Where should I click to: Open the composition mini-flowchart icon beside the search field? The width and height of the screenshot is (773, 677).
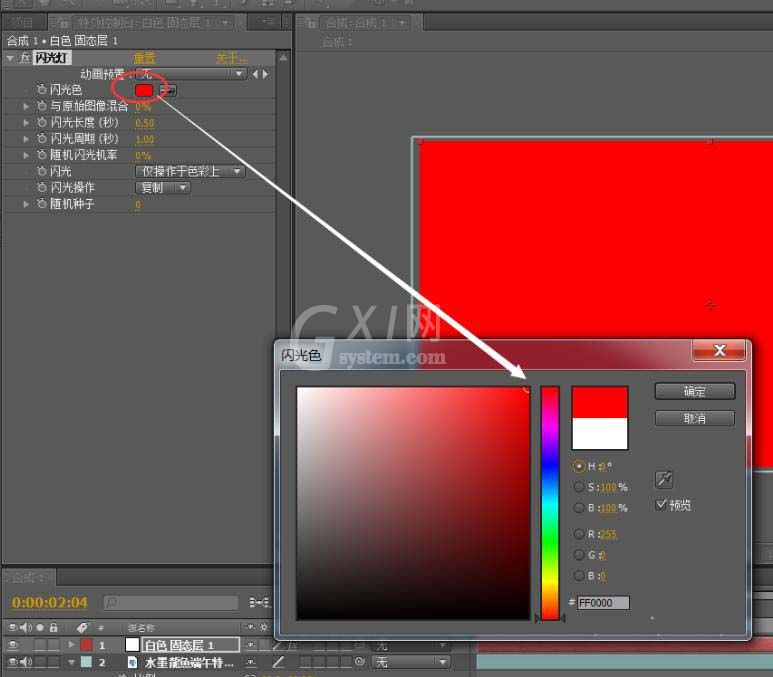[x=260, y=602]
